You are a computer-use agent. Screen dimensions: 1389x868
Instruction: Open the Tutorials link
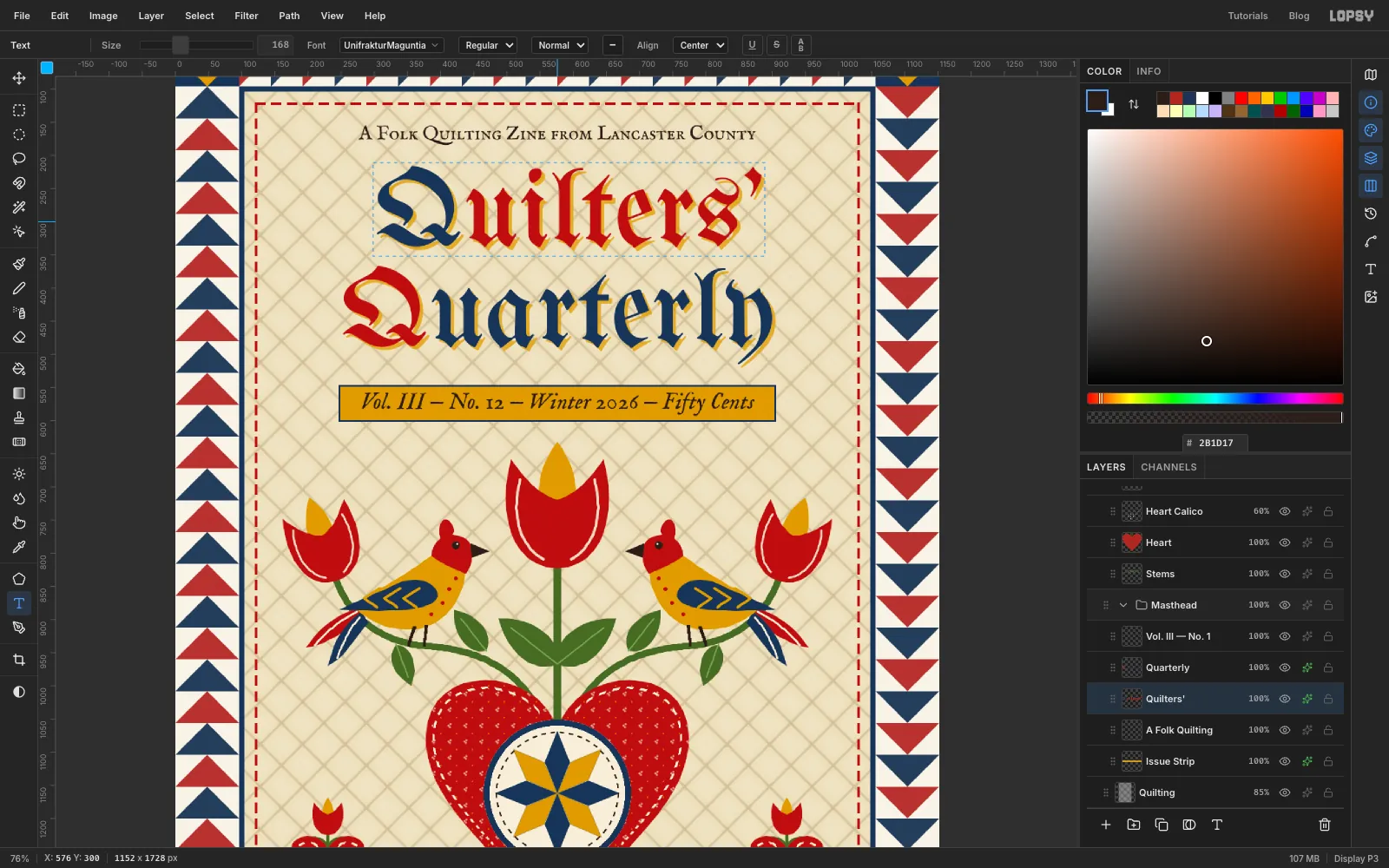point(1247,16)
